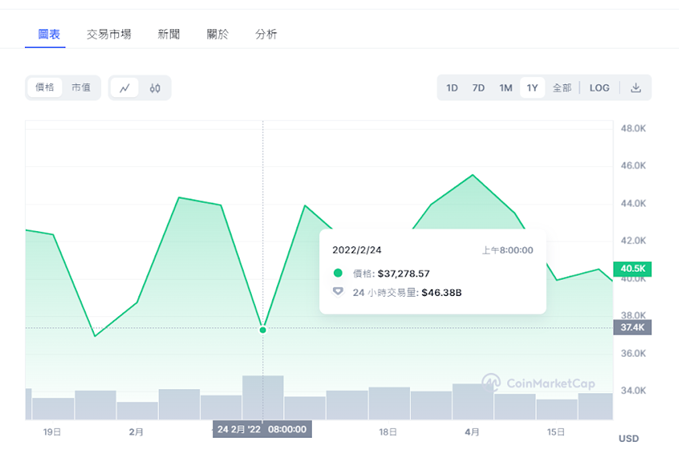Viewport: 679px width, 450px height.
Task: Open the 新聞 tab
Action: coord(168,34)
